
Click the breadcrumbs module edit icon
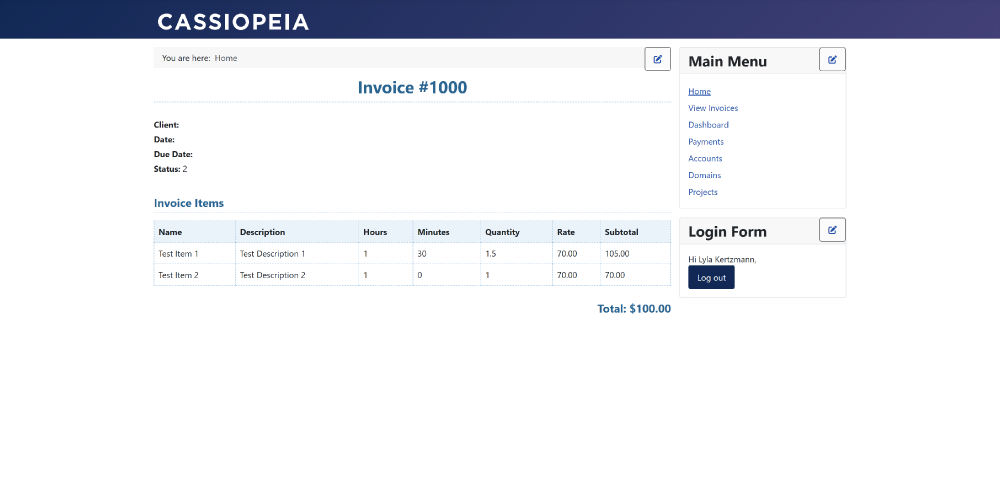click(658, 59)
